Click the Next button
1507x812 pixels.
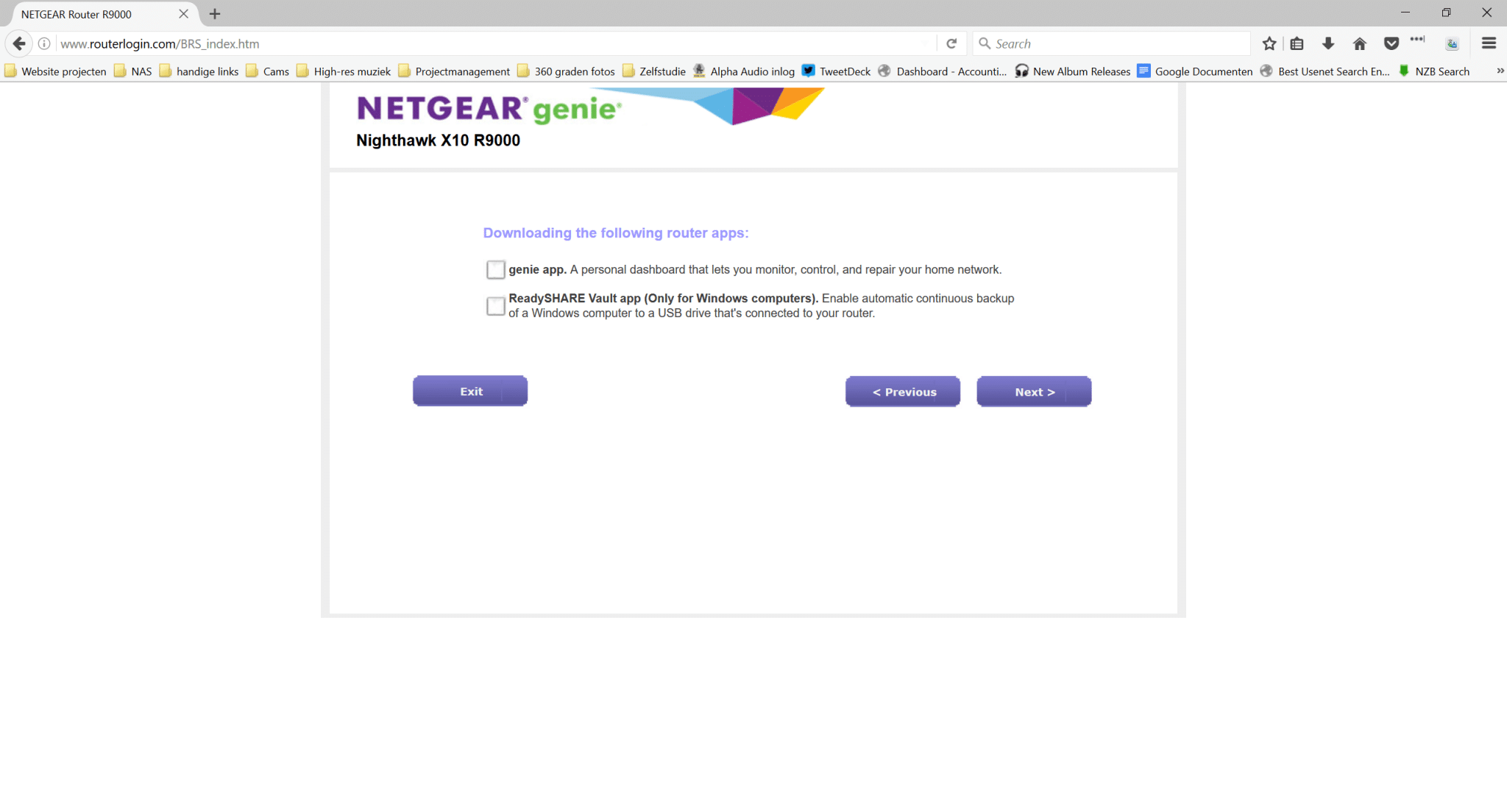pyautogui.click(x=1034, y=392)
